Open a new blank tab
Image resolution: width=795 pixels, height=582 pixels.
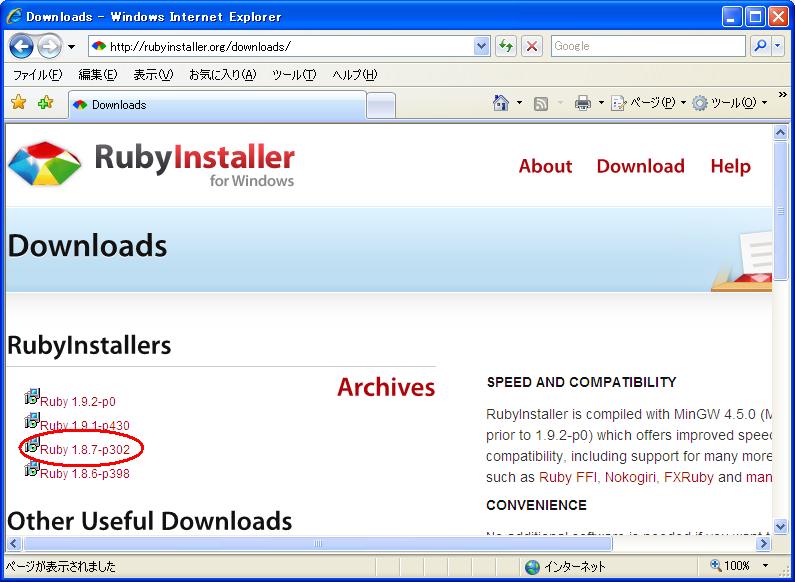coord(380,106)
